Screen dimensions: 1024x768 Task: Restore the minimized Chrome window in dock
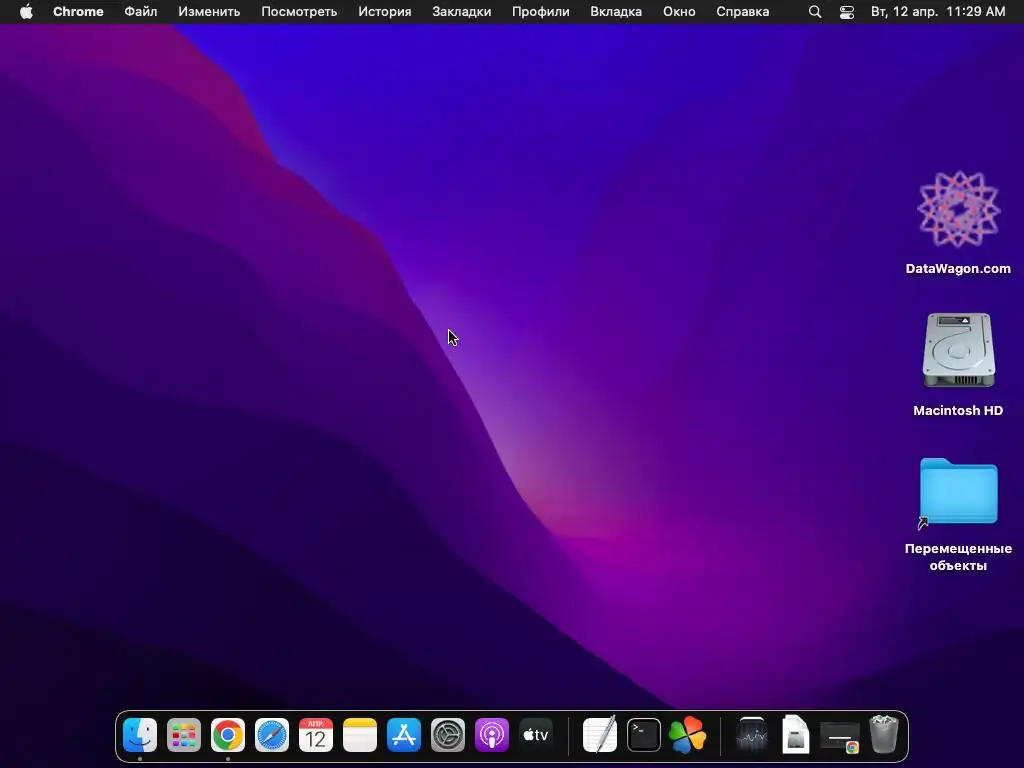(840, 737)
